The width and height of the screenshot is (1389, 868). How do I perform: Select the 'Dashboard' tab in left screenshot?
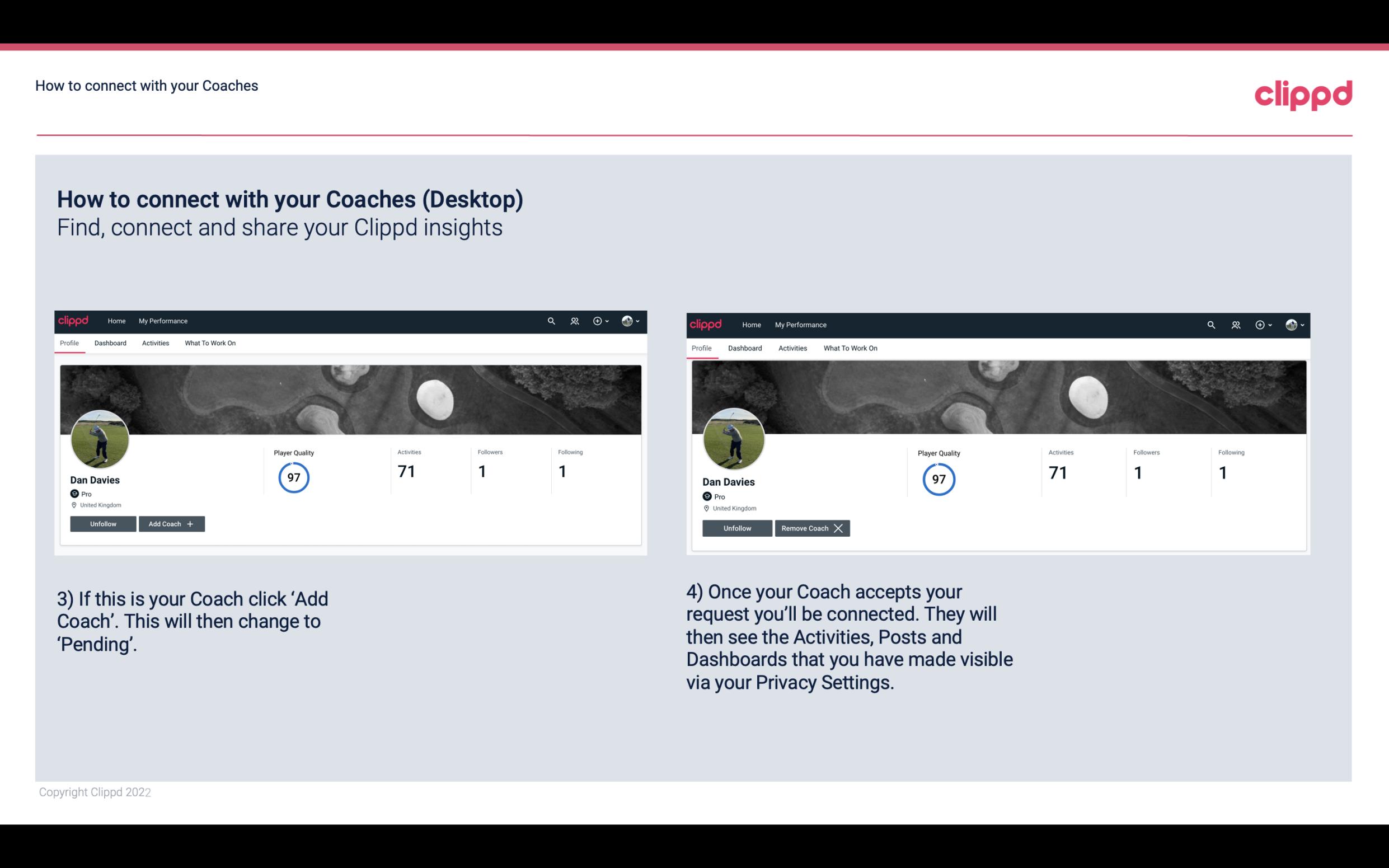coord(110,343)
